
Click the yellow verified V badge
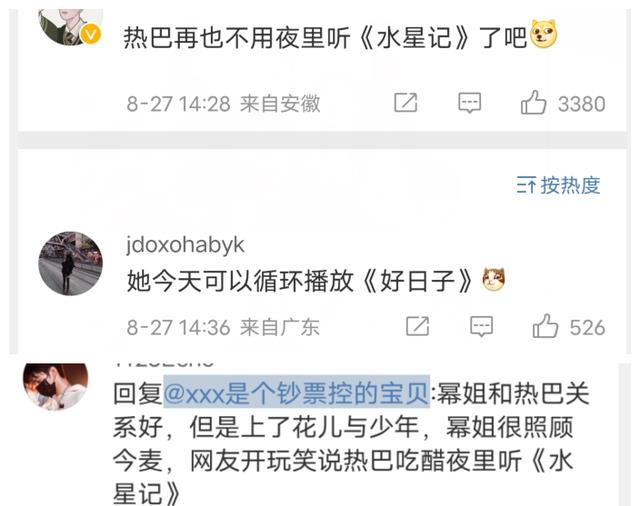(91, 34)
